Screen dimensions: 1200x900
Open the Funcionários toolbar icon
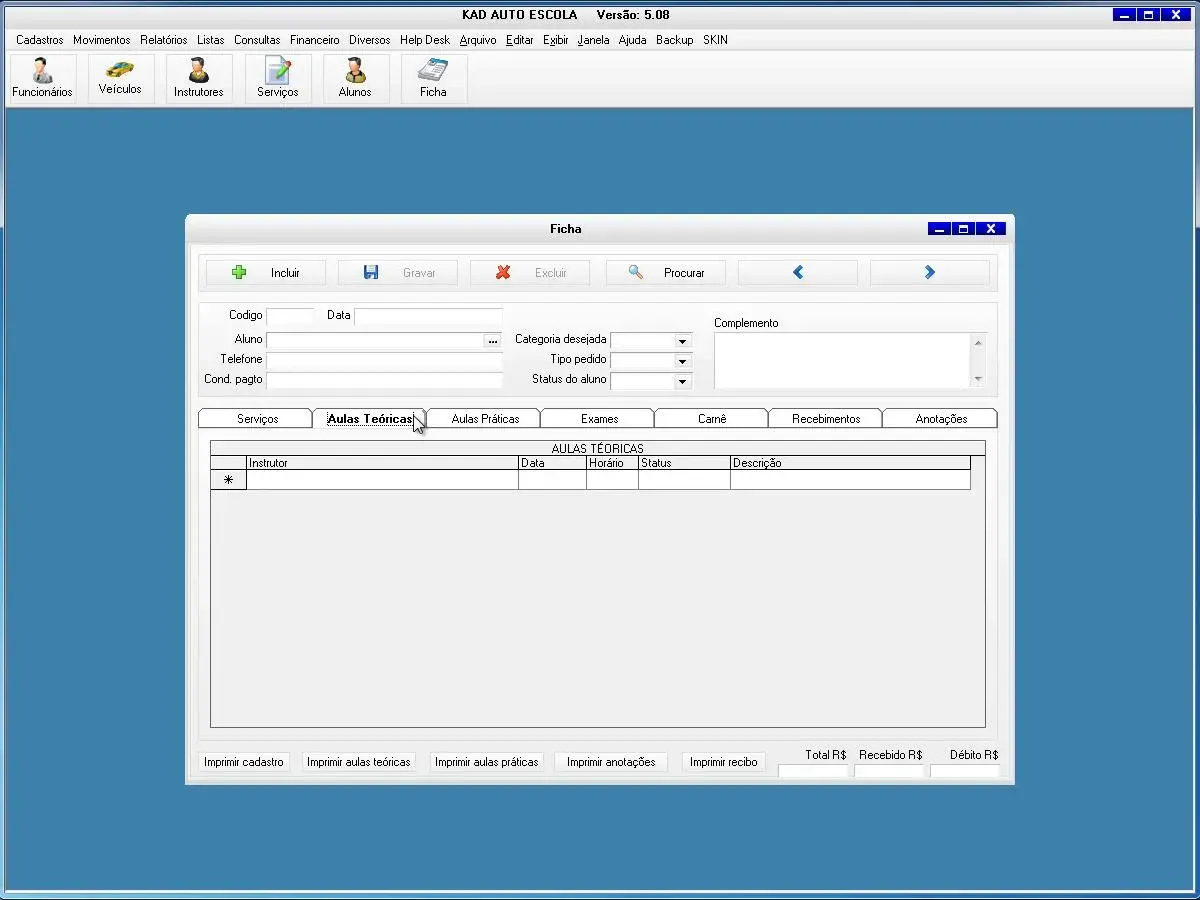(42, 78)
